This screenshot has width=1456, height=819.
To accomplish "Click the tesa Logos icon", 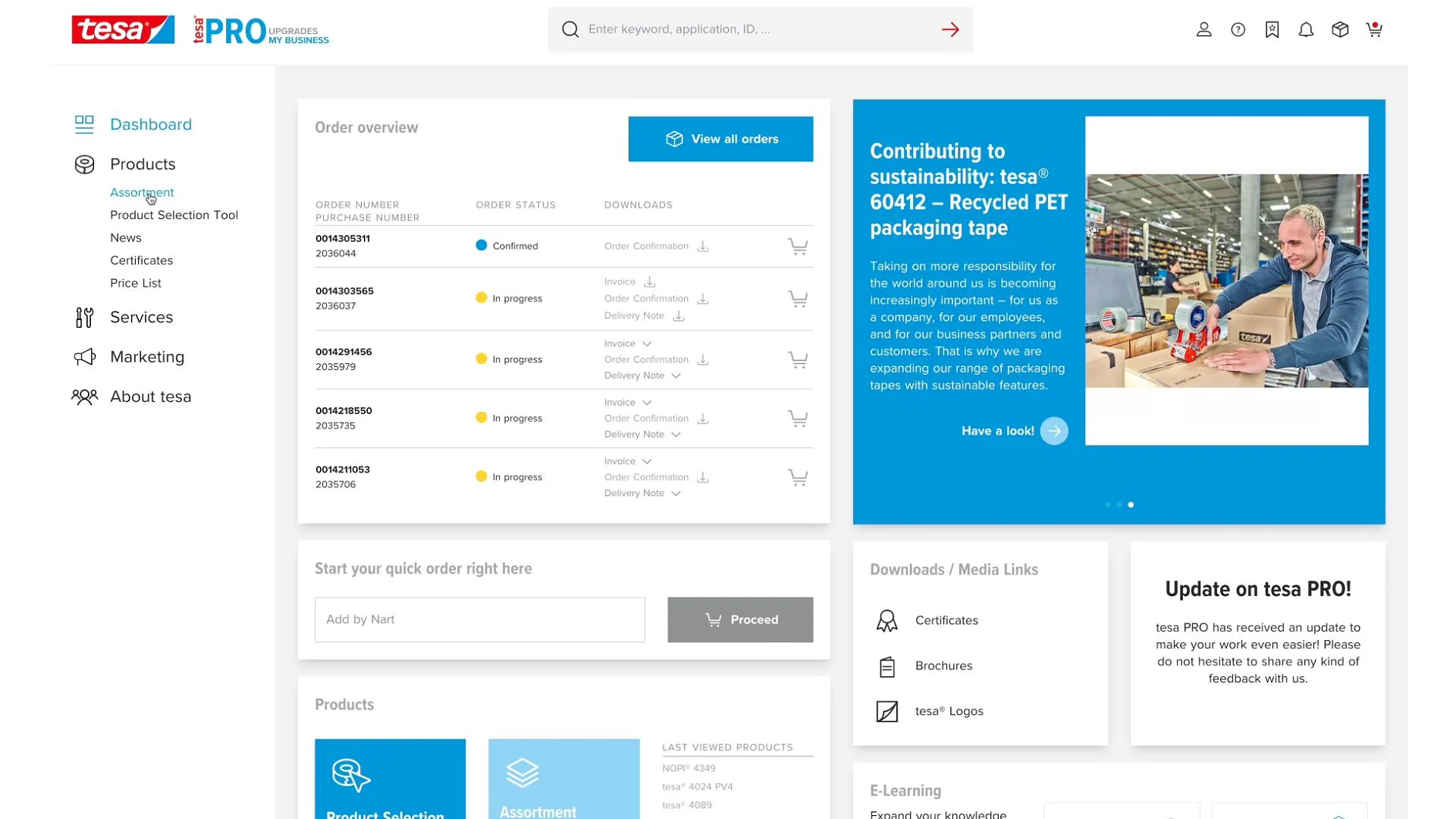I will click(887, 711).
